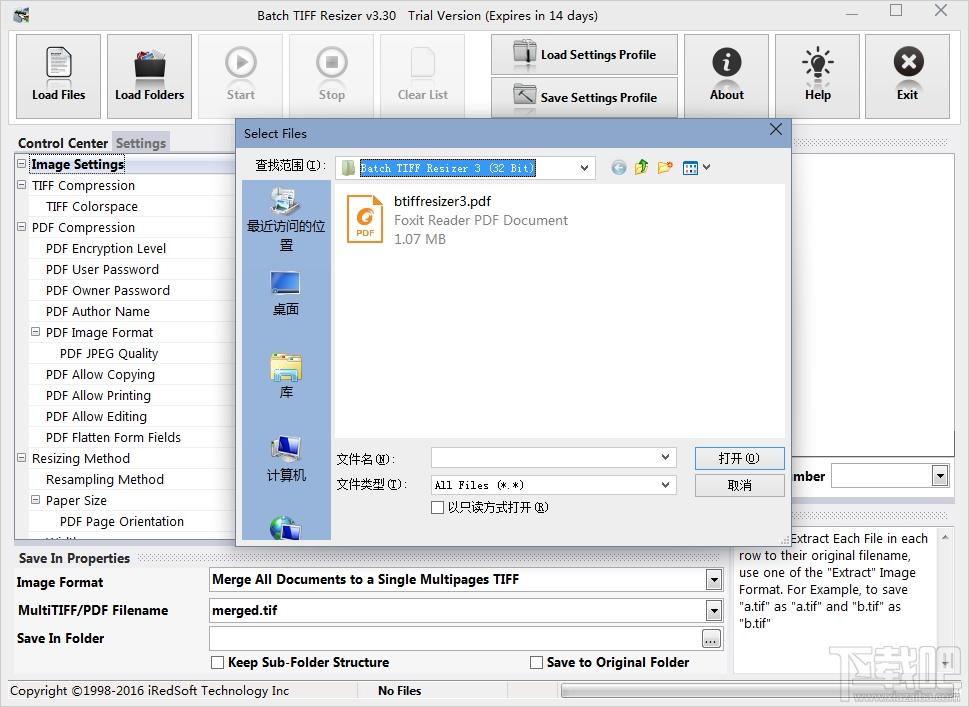The width and height of the screenshot is (969, 707).
Task: Enable Save to Original Folder
Action: click(536, 663)
